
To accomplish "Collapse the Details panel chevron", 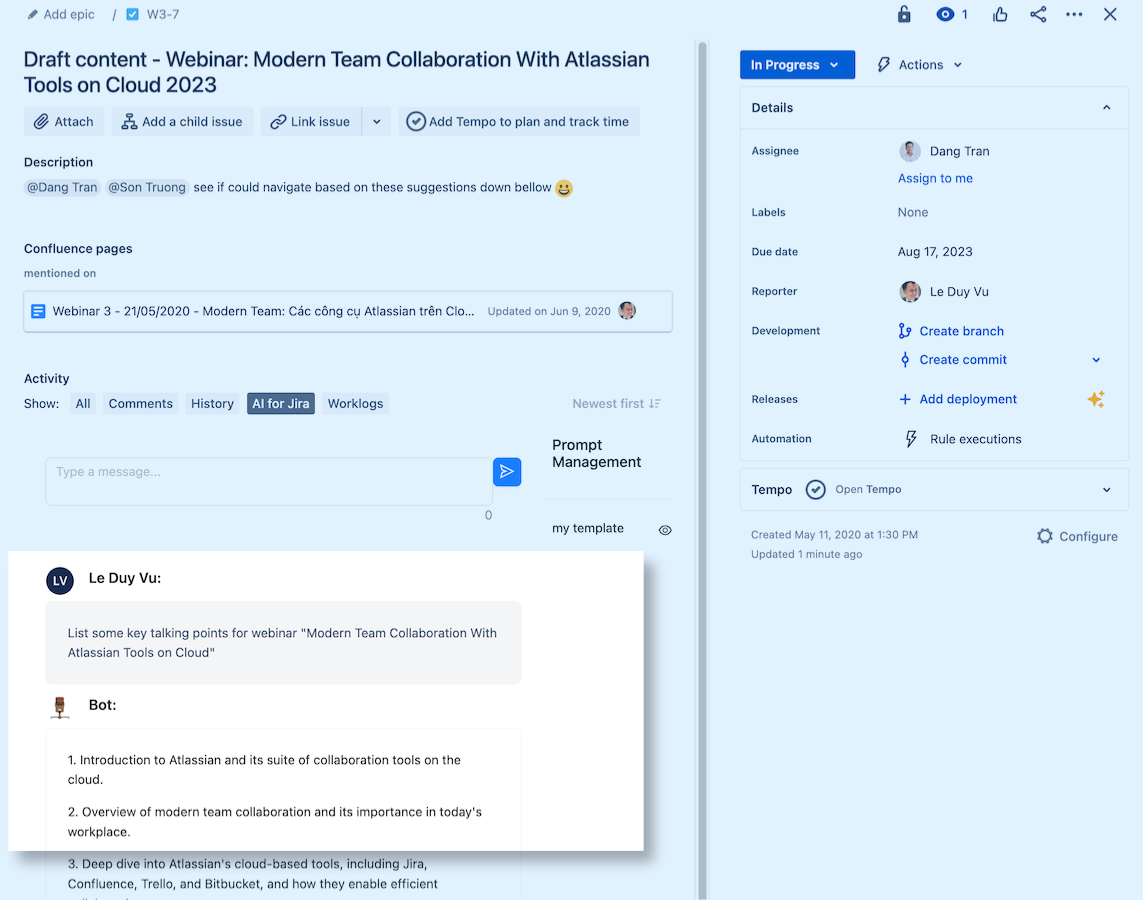I will tap(1106, 108).
